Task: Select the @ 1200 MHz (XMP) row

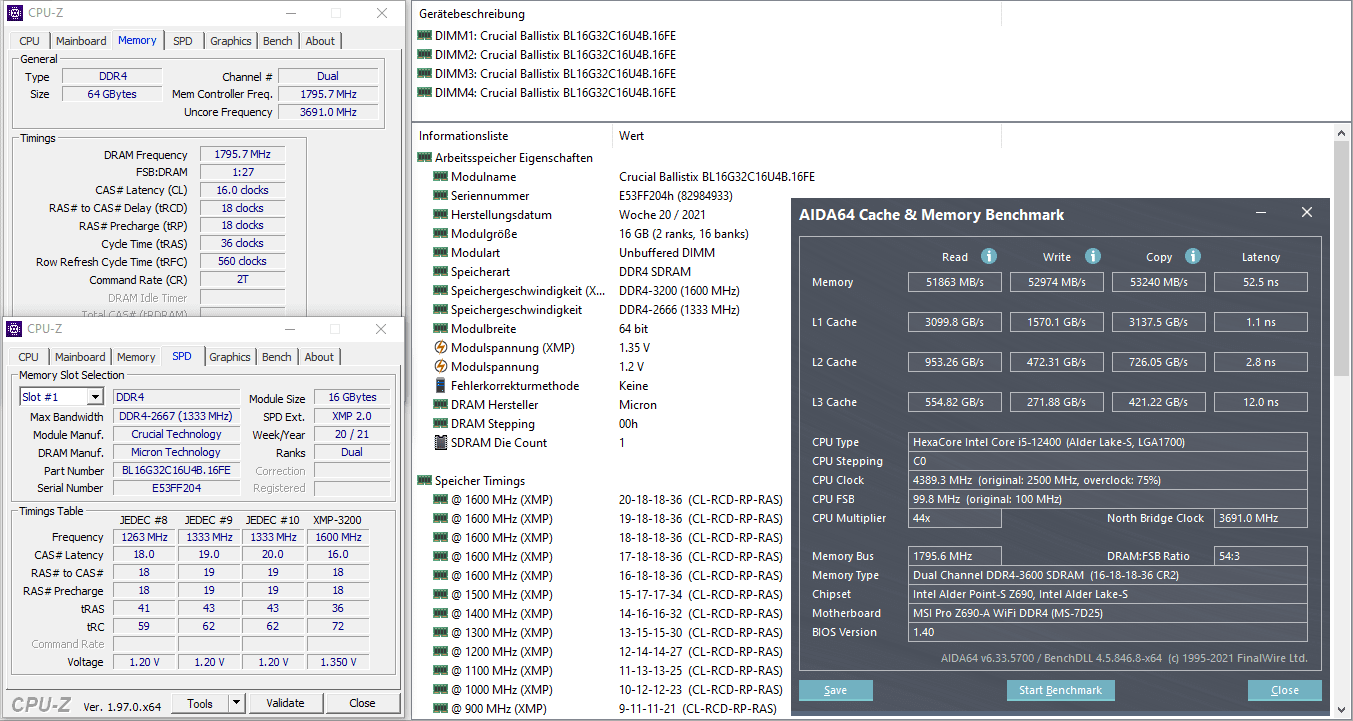Action: 608,652
